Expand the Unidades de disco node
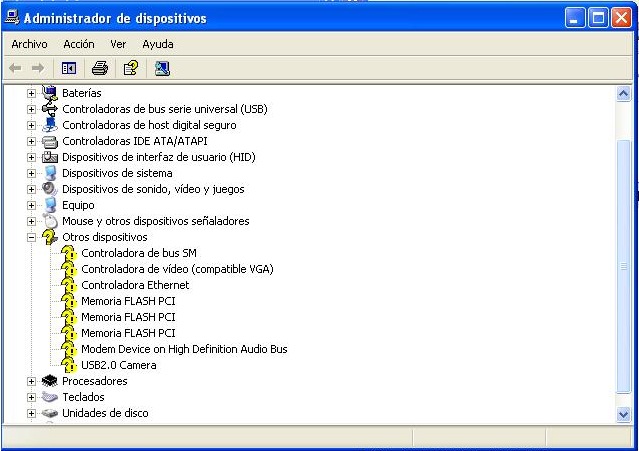Image resolution: width=639 pixels, height=451 pixels. tap(31, 414)
